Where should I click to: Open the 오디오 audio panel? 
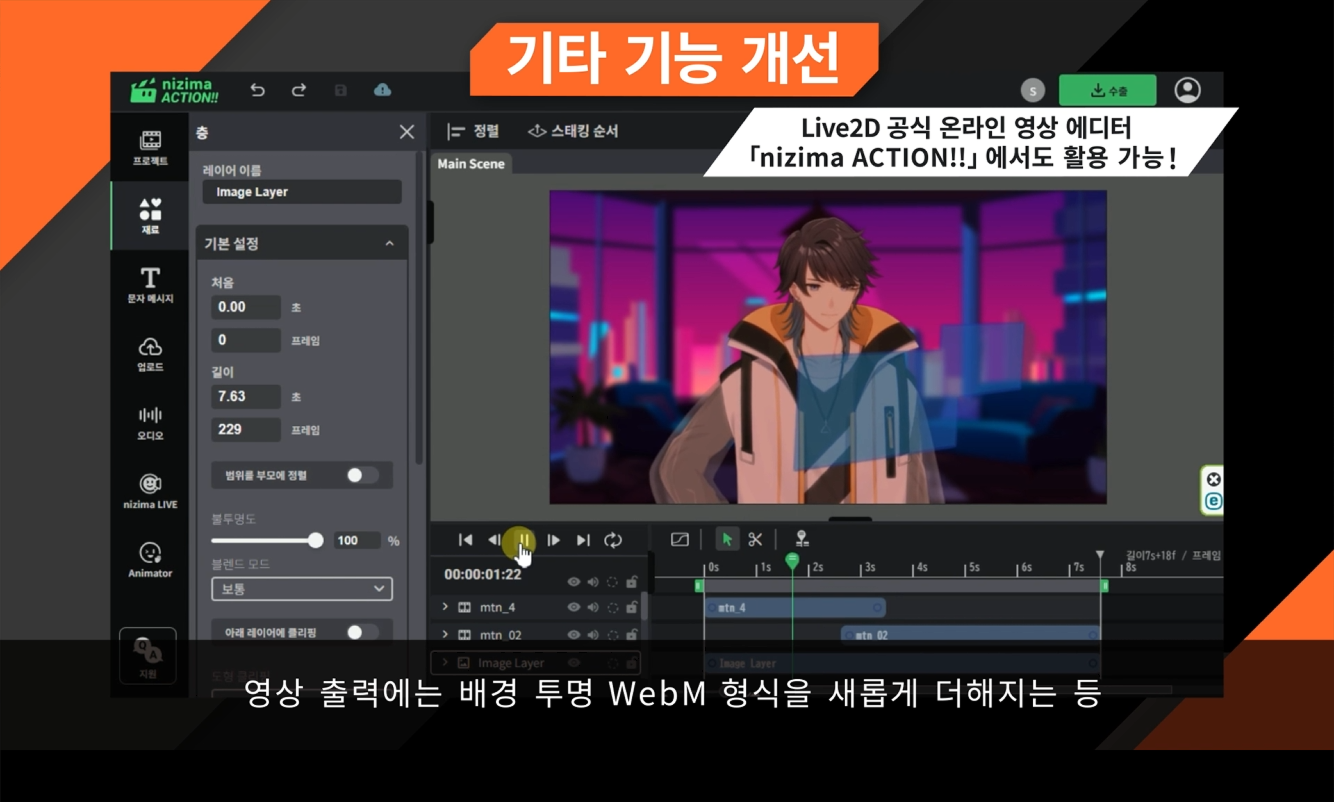point(150,422)
